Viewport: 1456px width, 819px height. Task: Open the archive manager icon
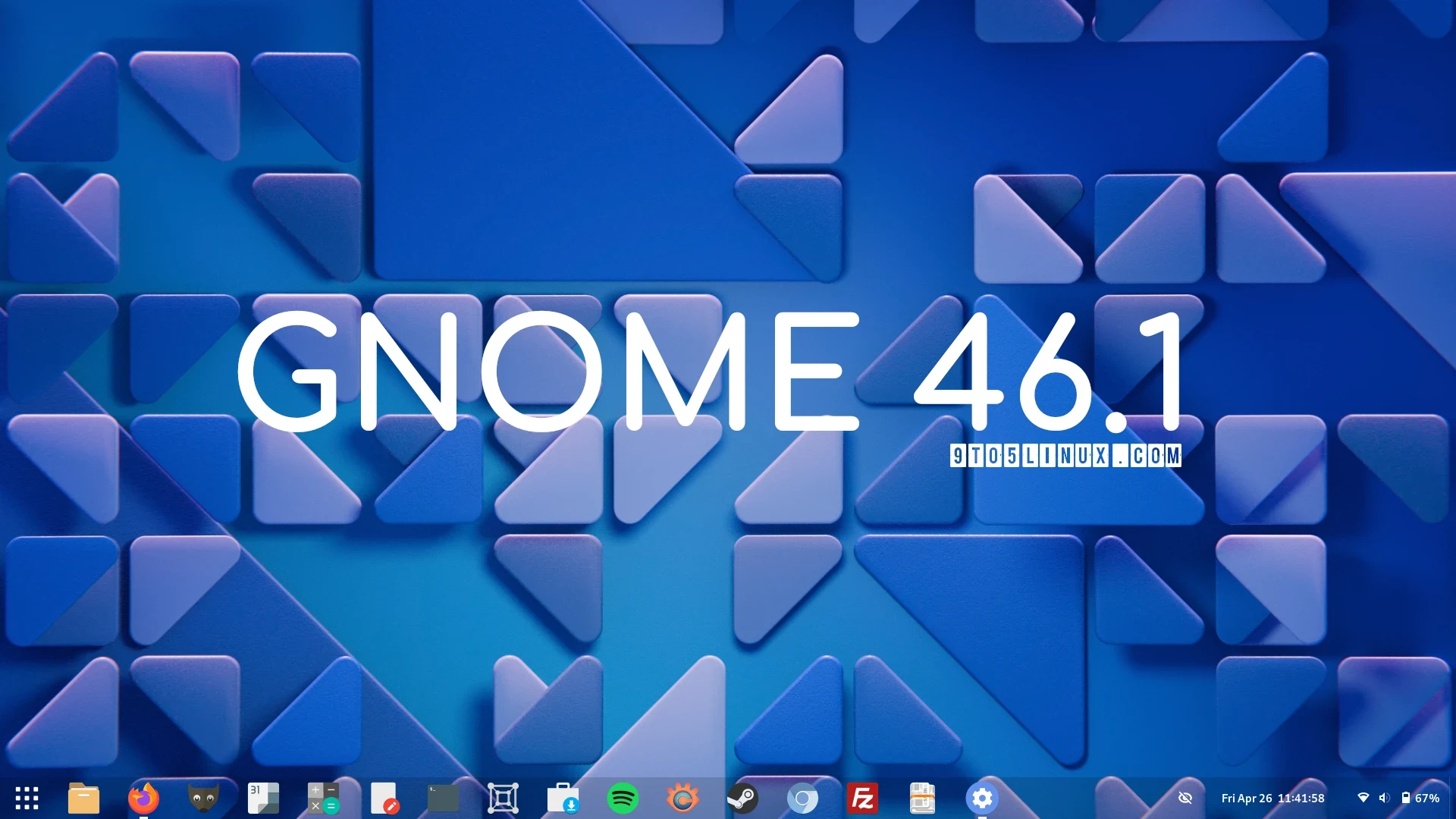click(922, 798)
